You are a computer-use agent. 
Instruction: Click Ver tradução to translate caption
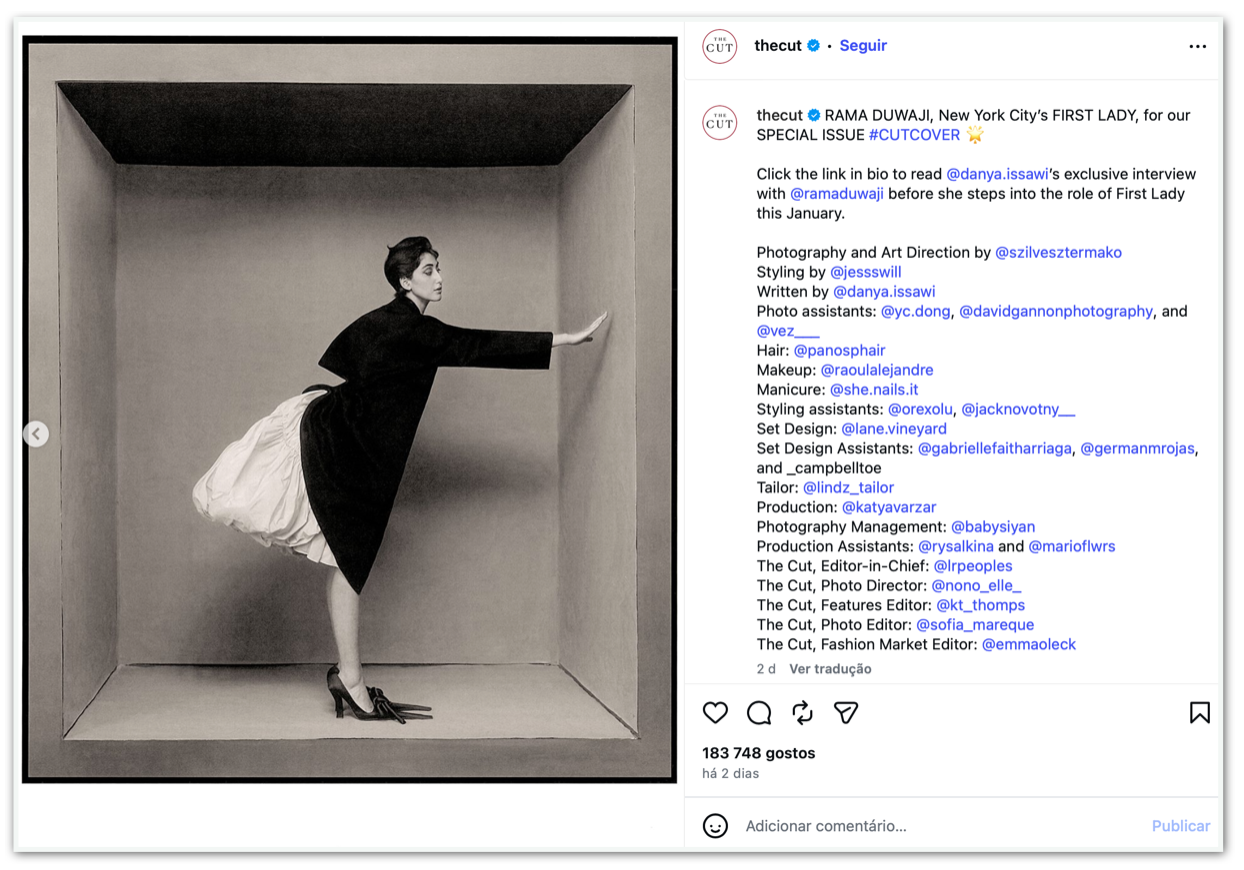(830, 669)
